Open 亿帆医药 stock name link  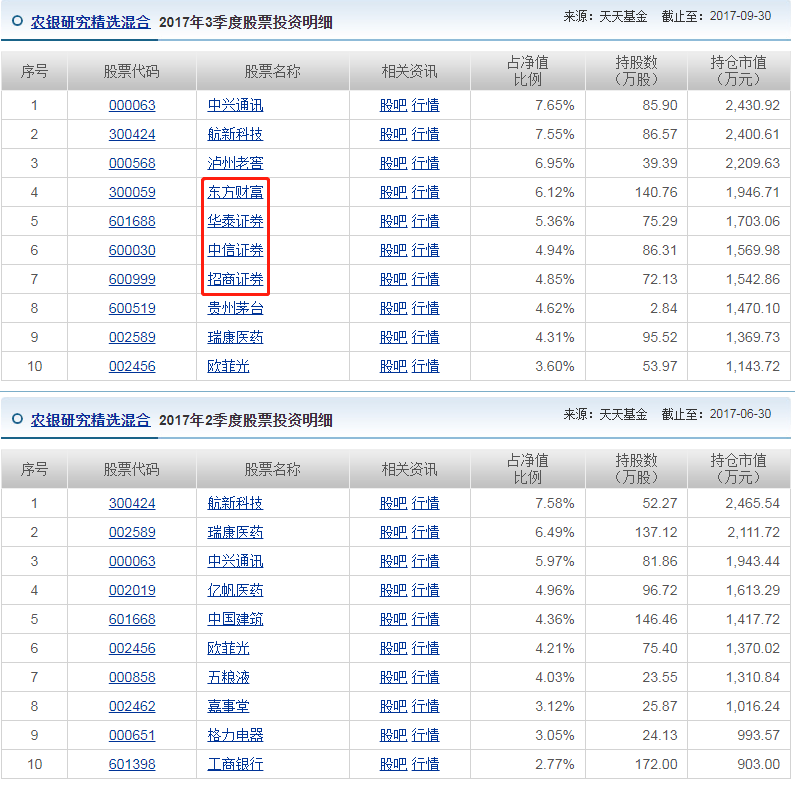click(x=235, y=590)
